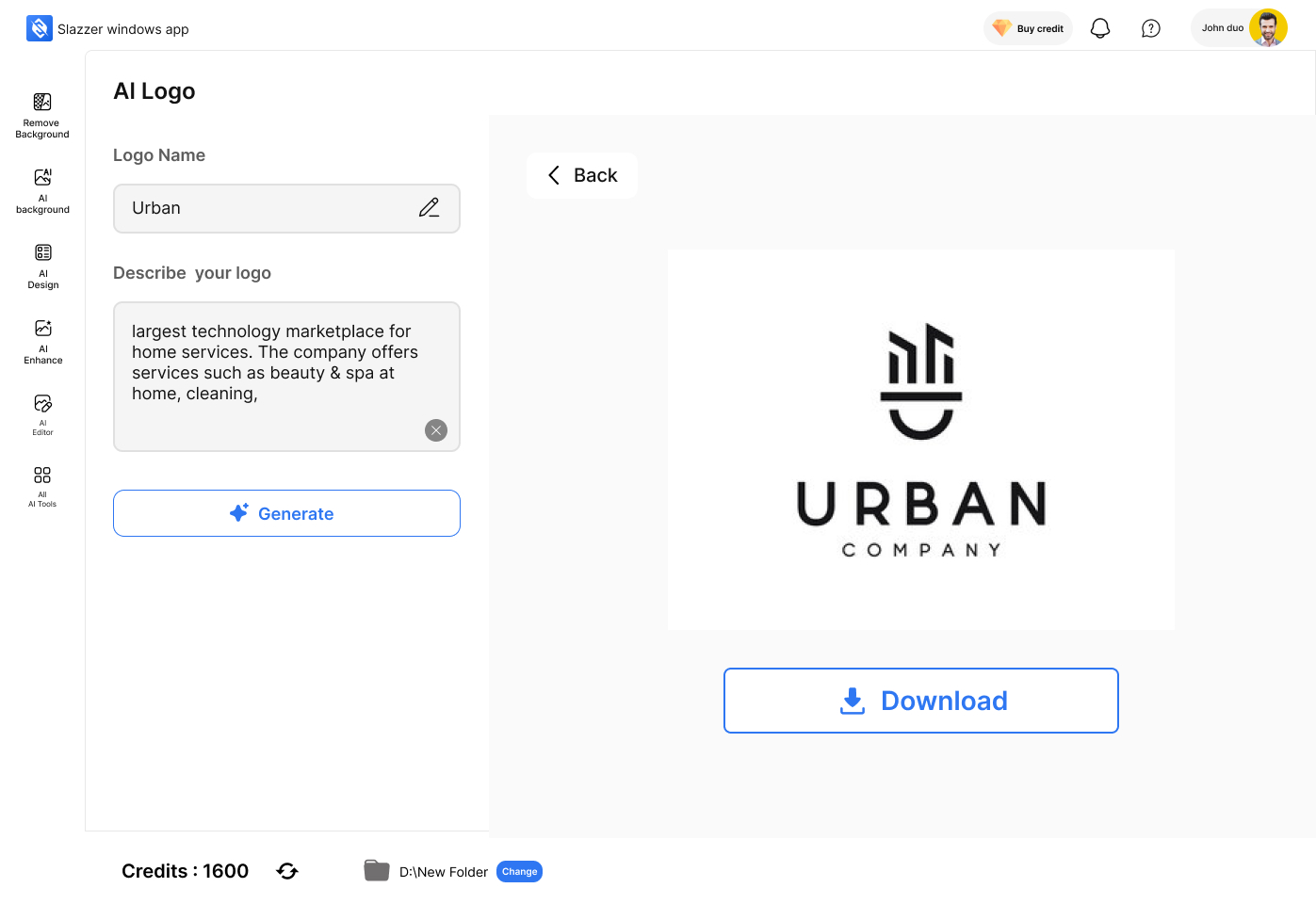This screenshot has height=904, width=1316.
Task: Click into the logo description text area
Action: 286,377
